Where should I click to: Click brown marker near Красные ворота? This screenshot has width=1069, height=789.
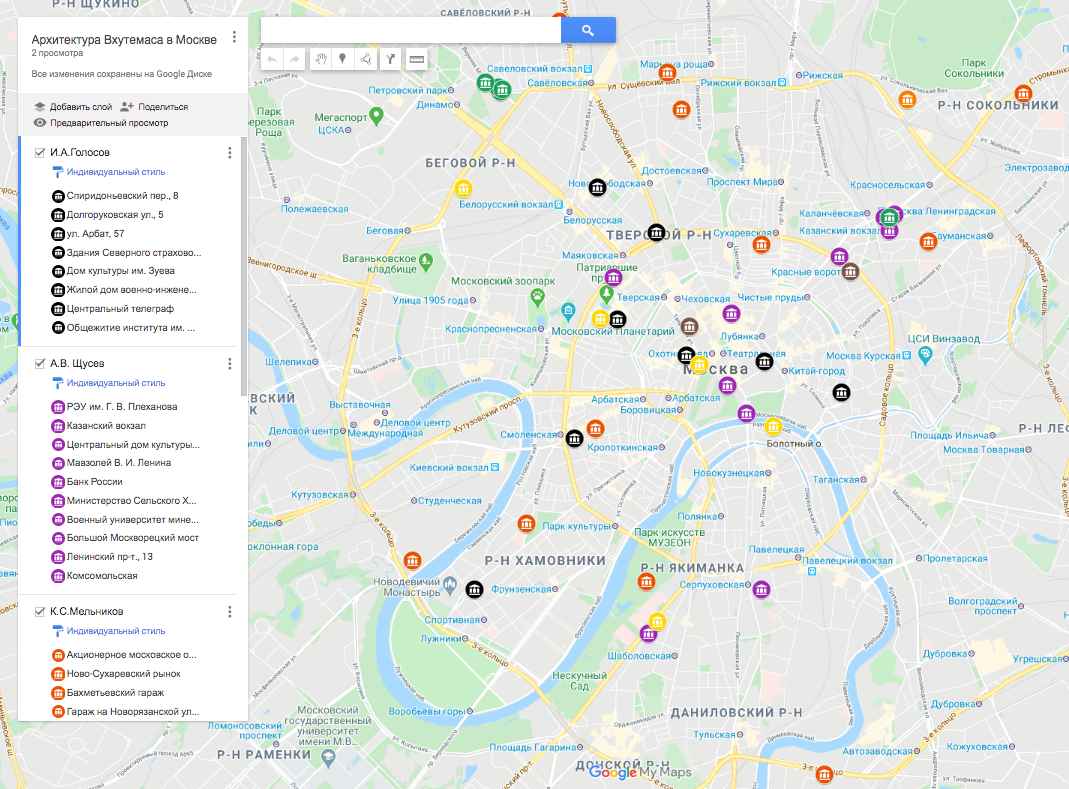pyautogui.click(x=850, y=272)
